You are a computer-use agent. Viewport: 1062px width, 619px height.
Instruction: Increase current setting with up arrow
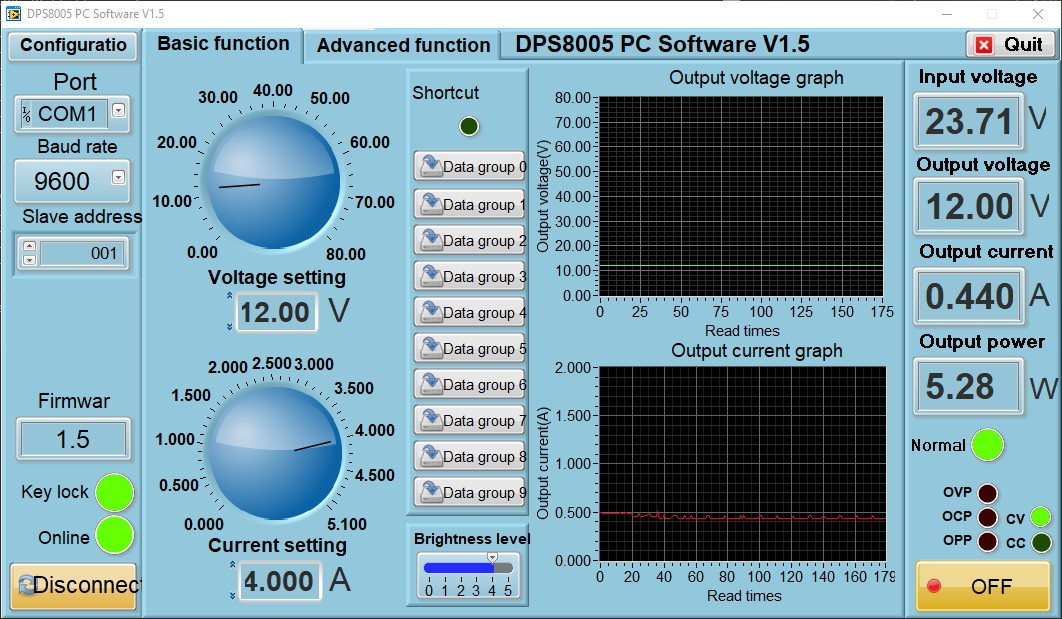click(x=232, y=565)
